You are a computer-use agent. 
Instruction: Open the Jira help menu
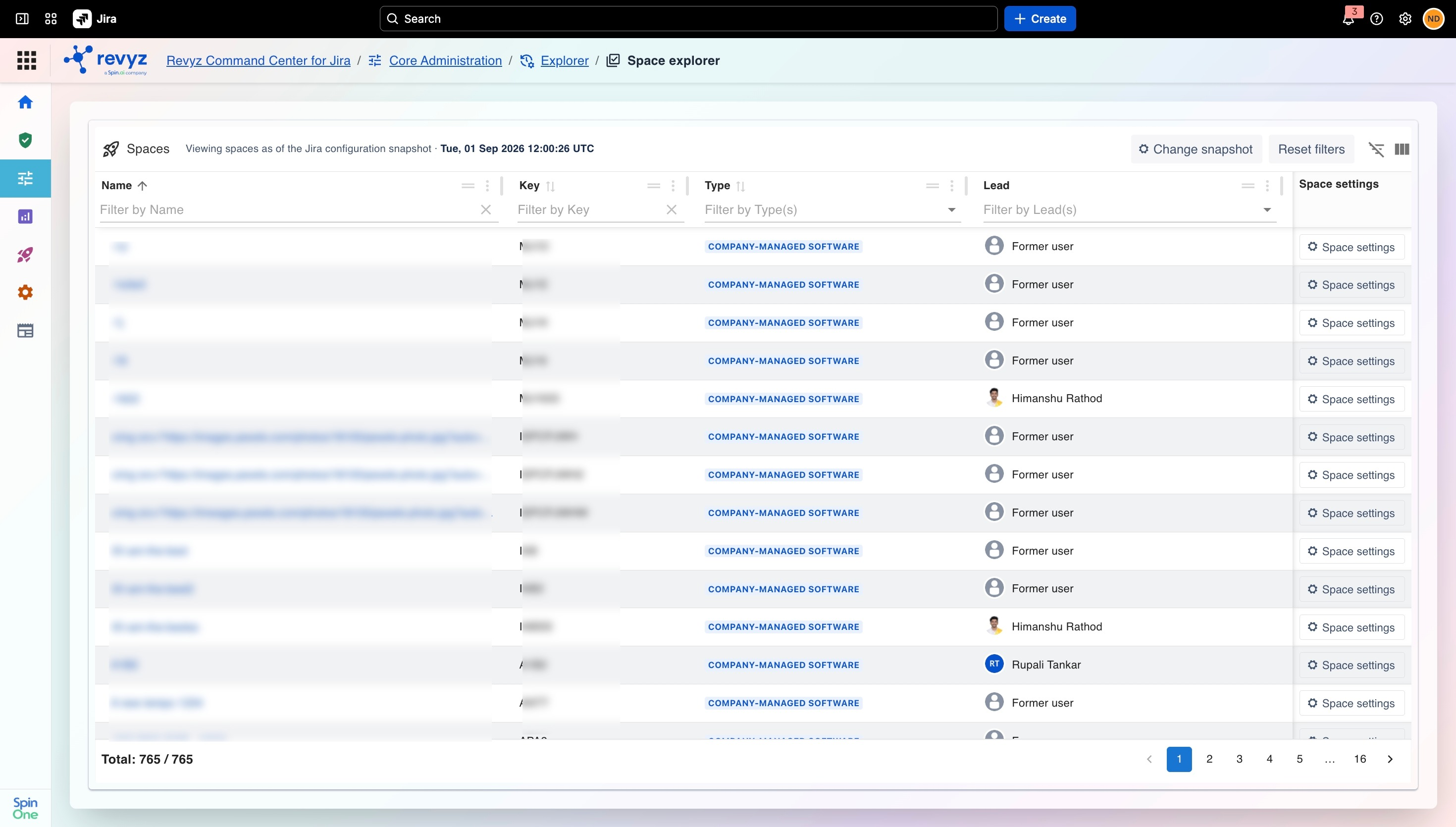[x=1376, y=19]
